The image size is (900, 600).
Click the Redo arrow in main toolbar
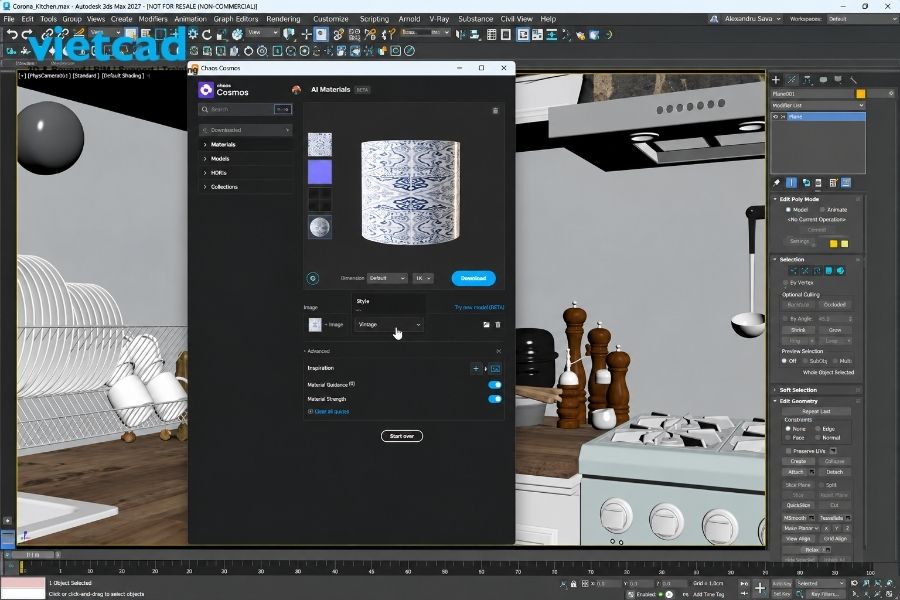(26, 34)
